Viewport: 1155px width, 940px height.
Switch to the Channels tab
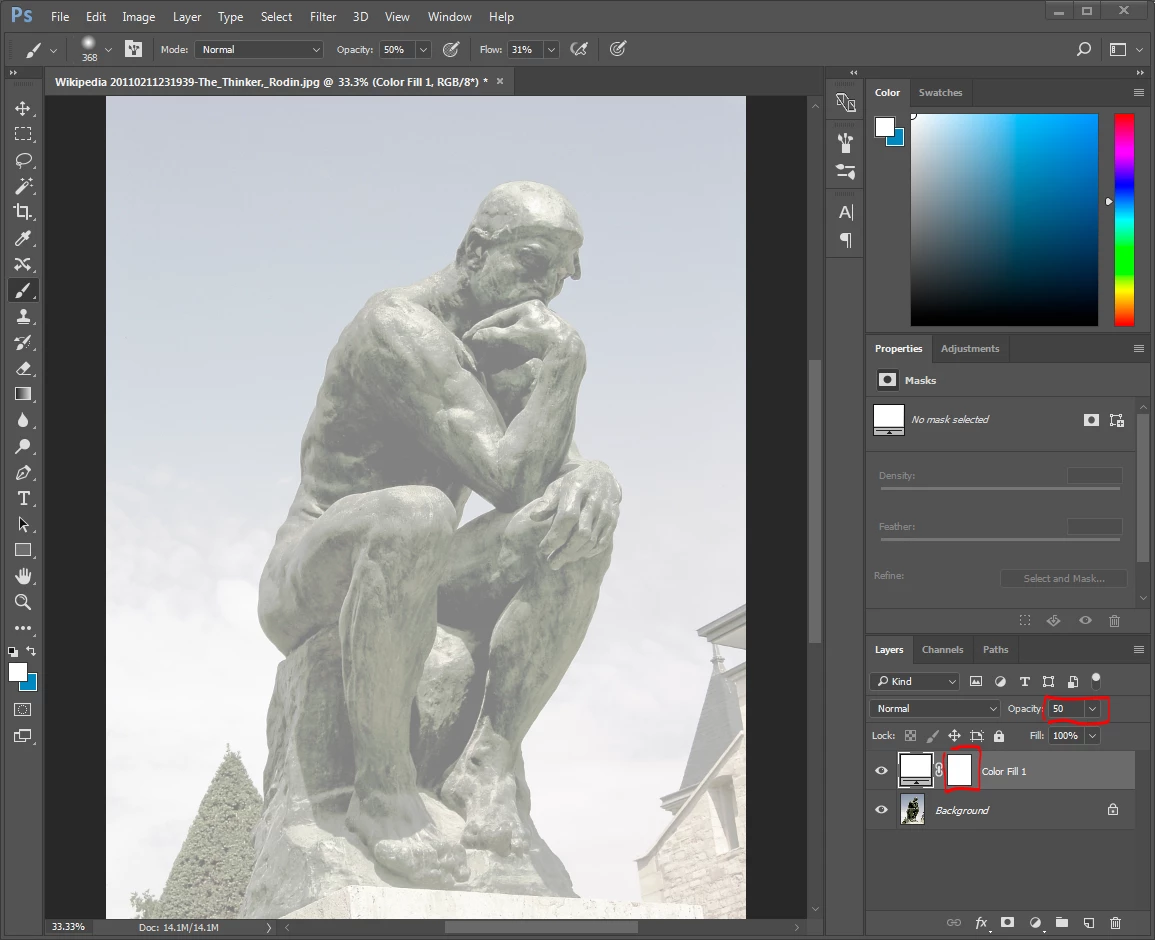(x=942, y=649)
